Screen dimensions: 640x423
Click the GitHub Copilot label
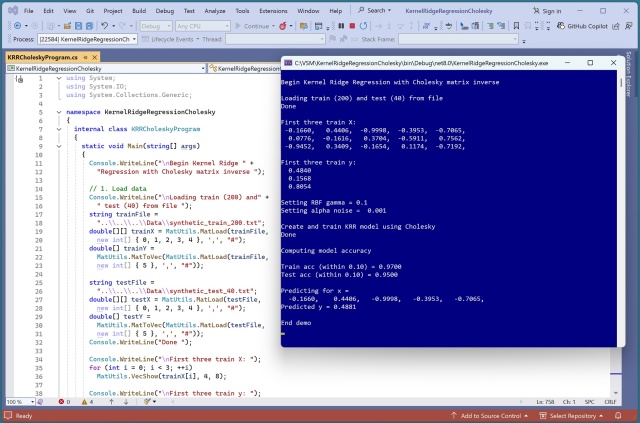[587, 26]
